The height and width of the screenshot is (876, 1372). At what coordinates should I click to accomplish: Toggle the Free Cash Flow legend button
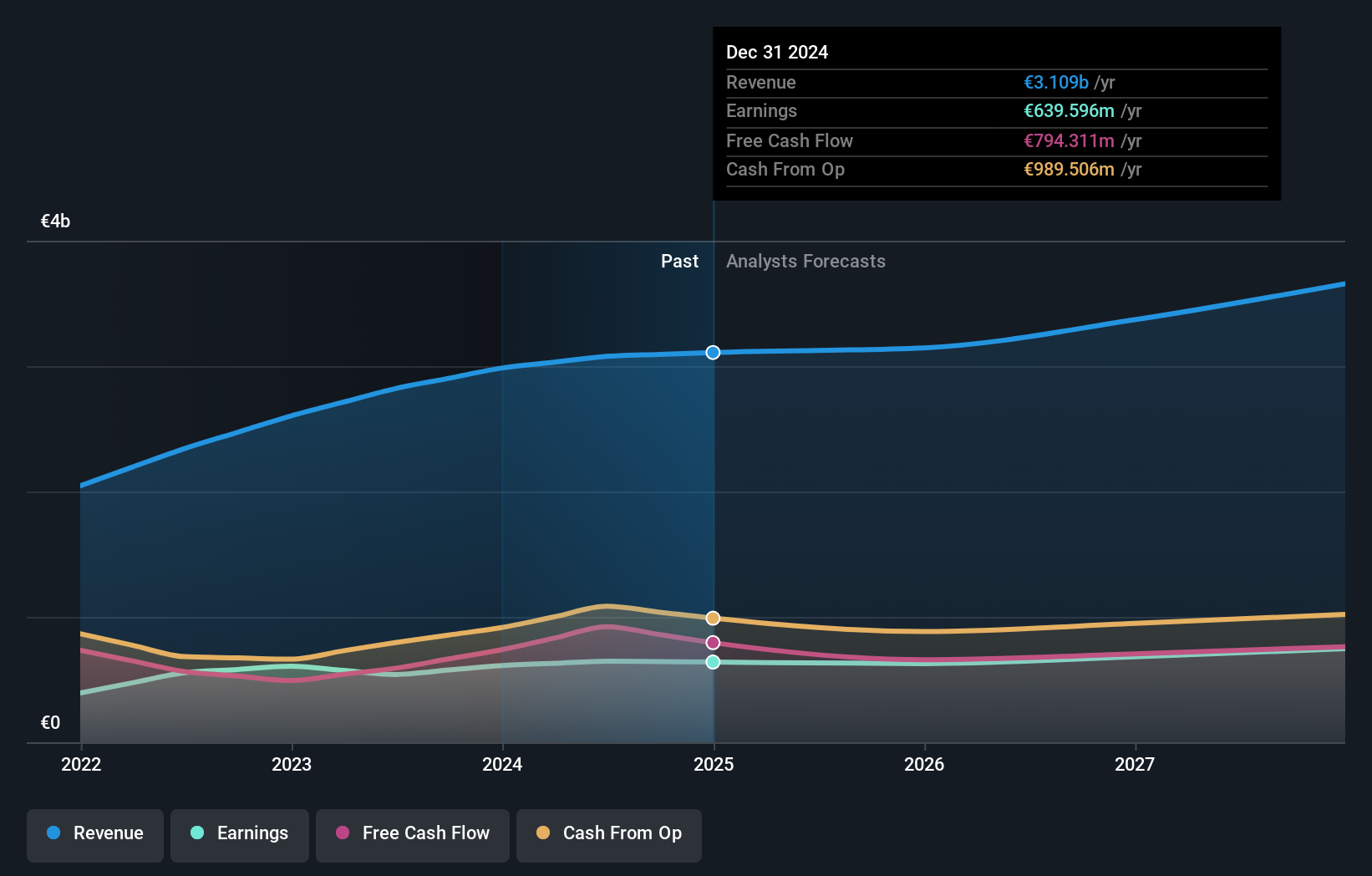point(413,835)
